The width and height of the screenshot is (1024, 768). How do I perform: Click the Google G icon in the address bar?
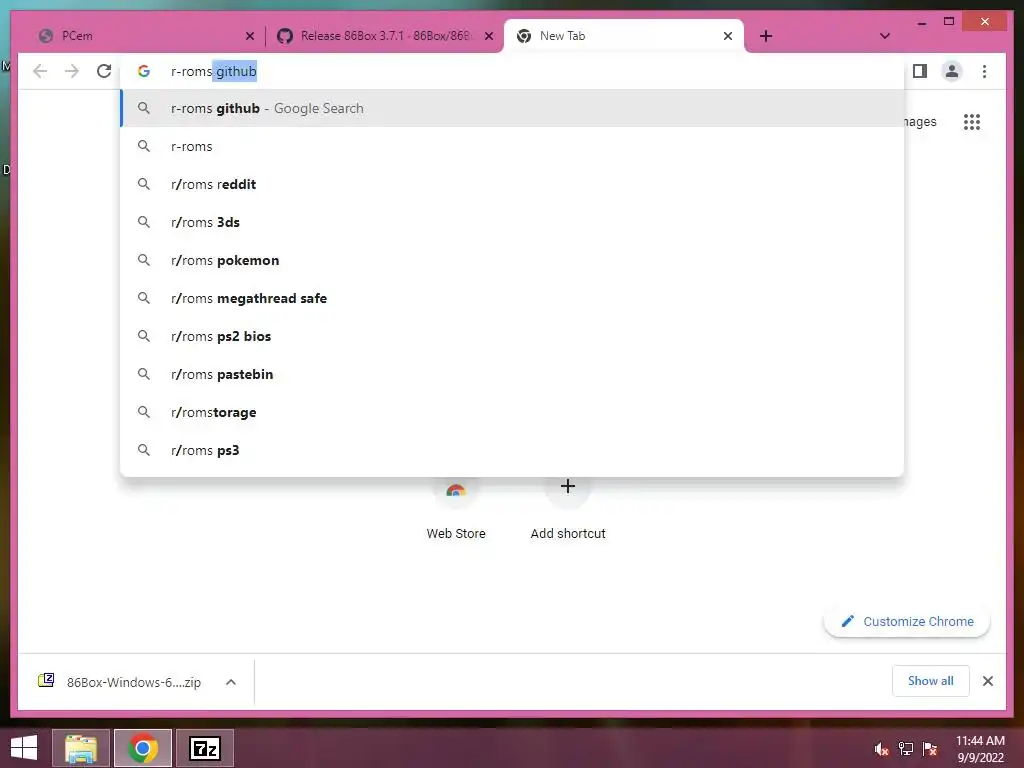click(x=144, y=71)
